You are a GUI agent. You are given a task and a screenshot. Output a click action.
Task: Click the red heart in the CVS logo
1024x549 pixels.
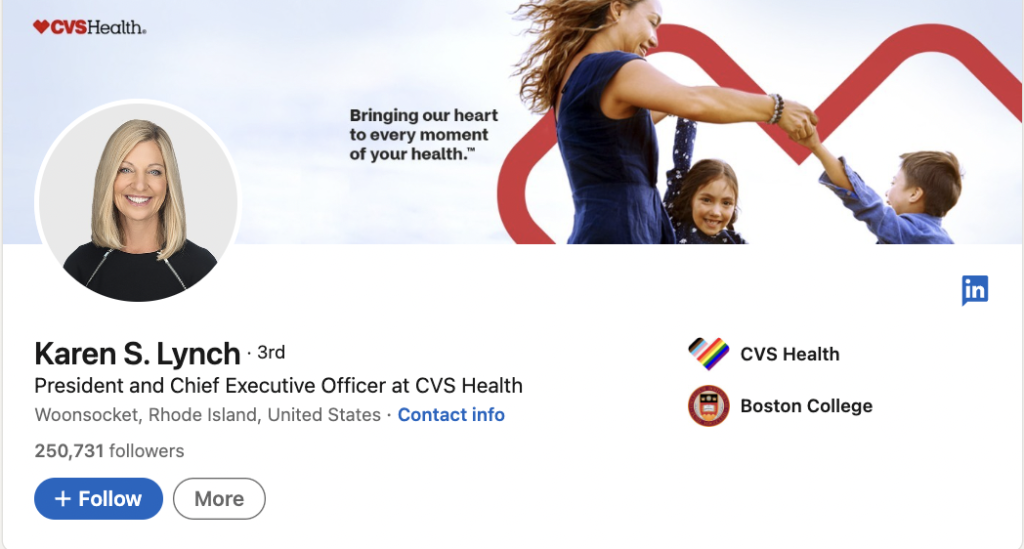pos(41,27)
